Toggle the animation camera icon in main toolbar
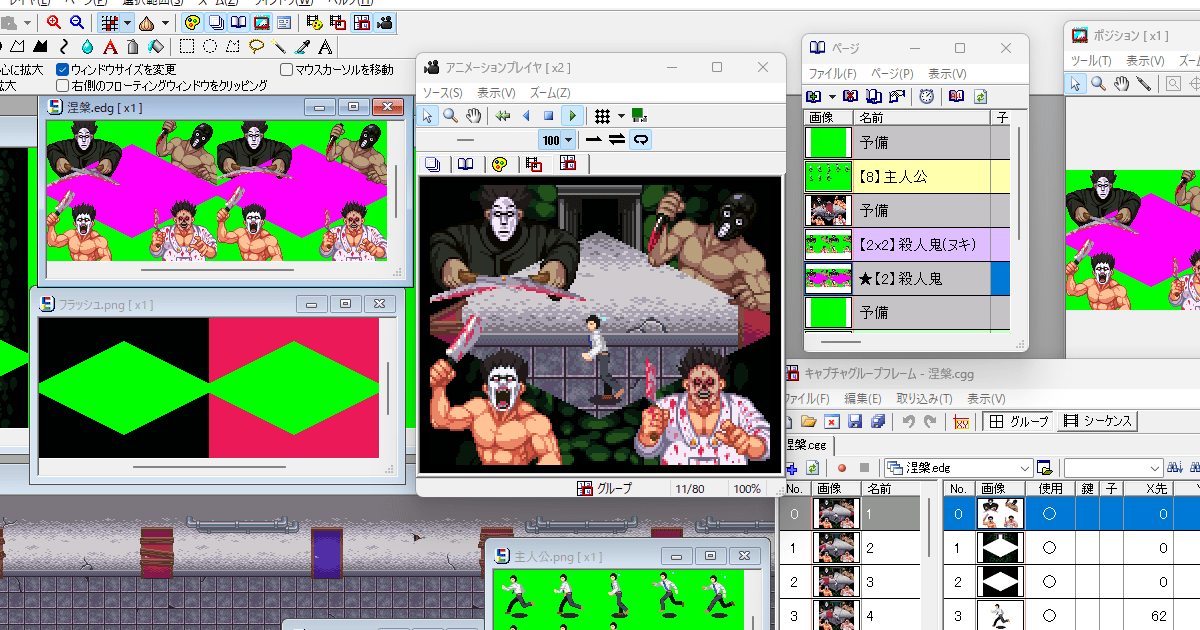The width and height of the screenshot is (1200, 630). pos(385,22)
